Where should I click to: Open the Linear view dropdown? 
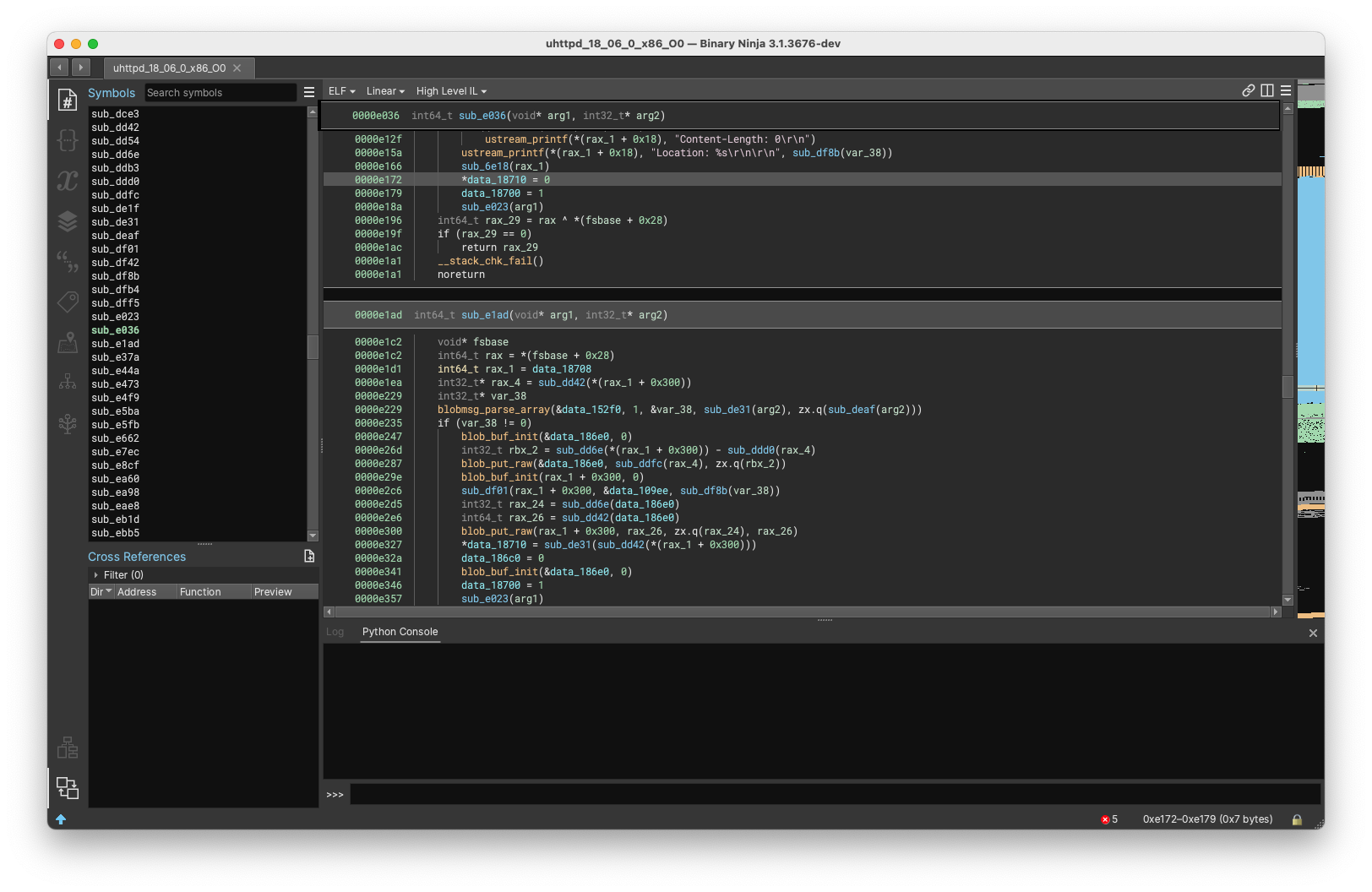coord(385,90)
